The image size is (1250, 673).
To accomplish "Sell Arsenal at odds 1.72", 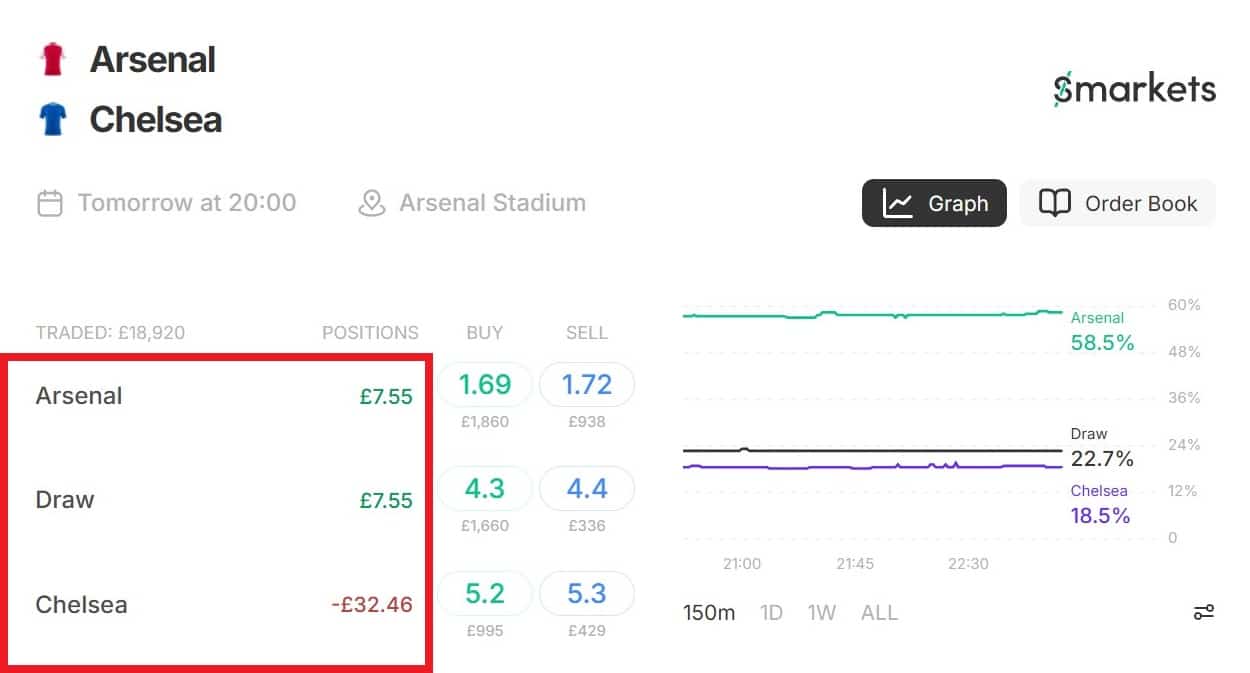I will 587,384.
